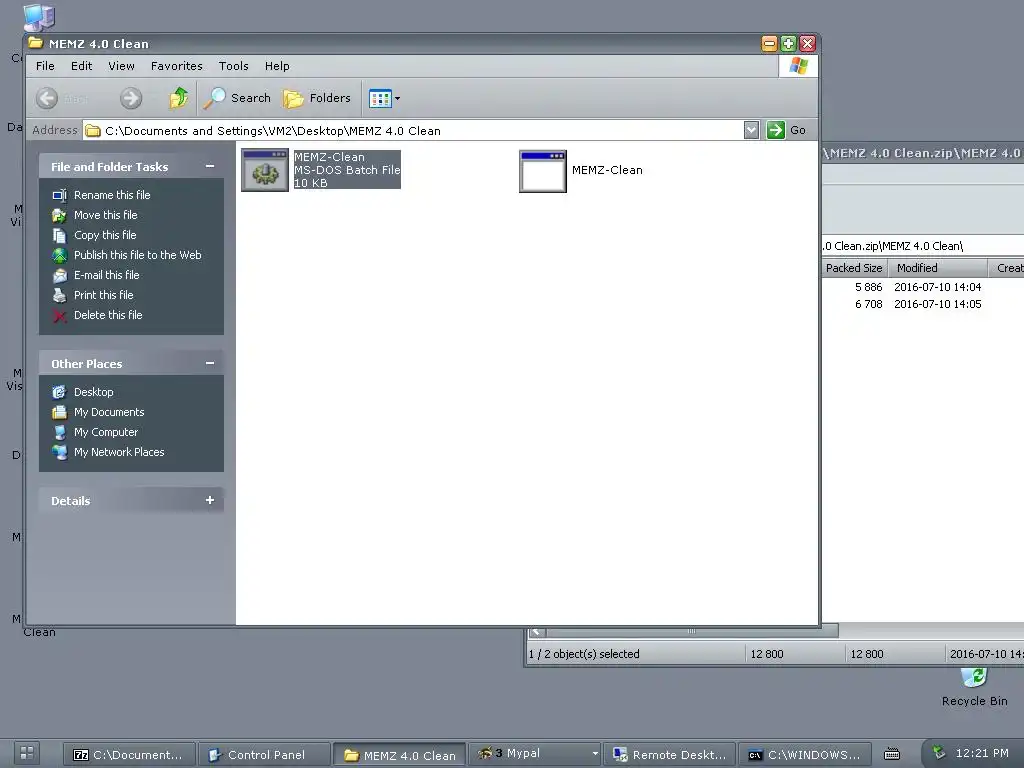1024x768 pixels.
Task: Open the Recycle Bin desktop icon
Action: [974, 688]
